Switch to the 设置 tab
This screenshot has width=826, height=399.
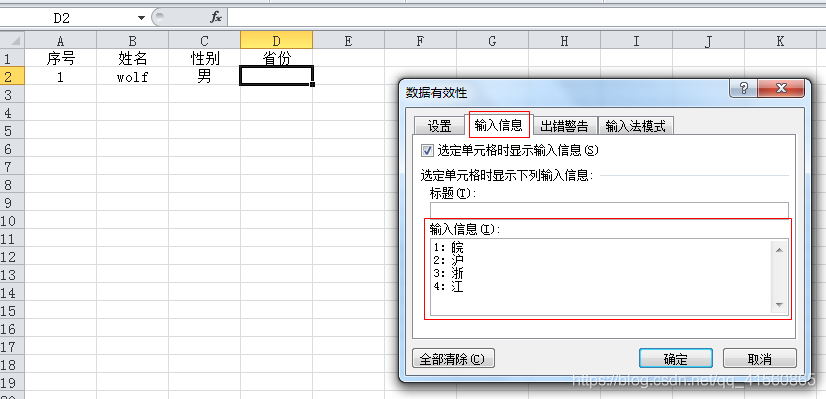tap(440, 125)
